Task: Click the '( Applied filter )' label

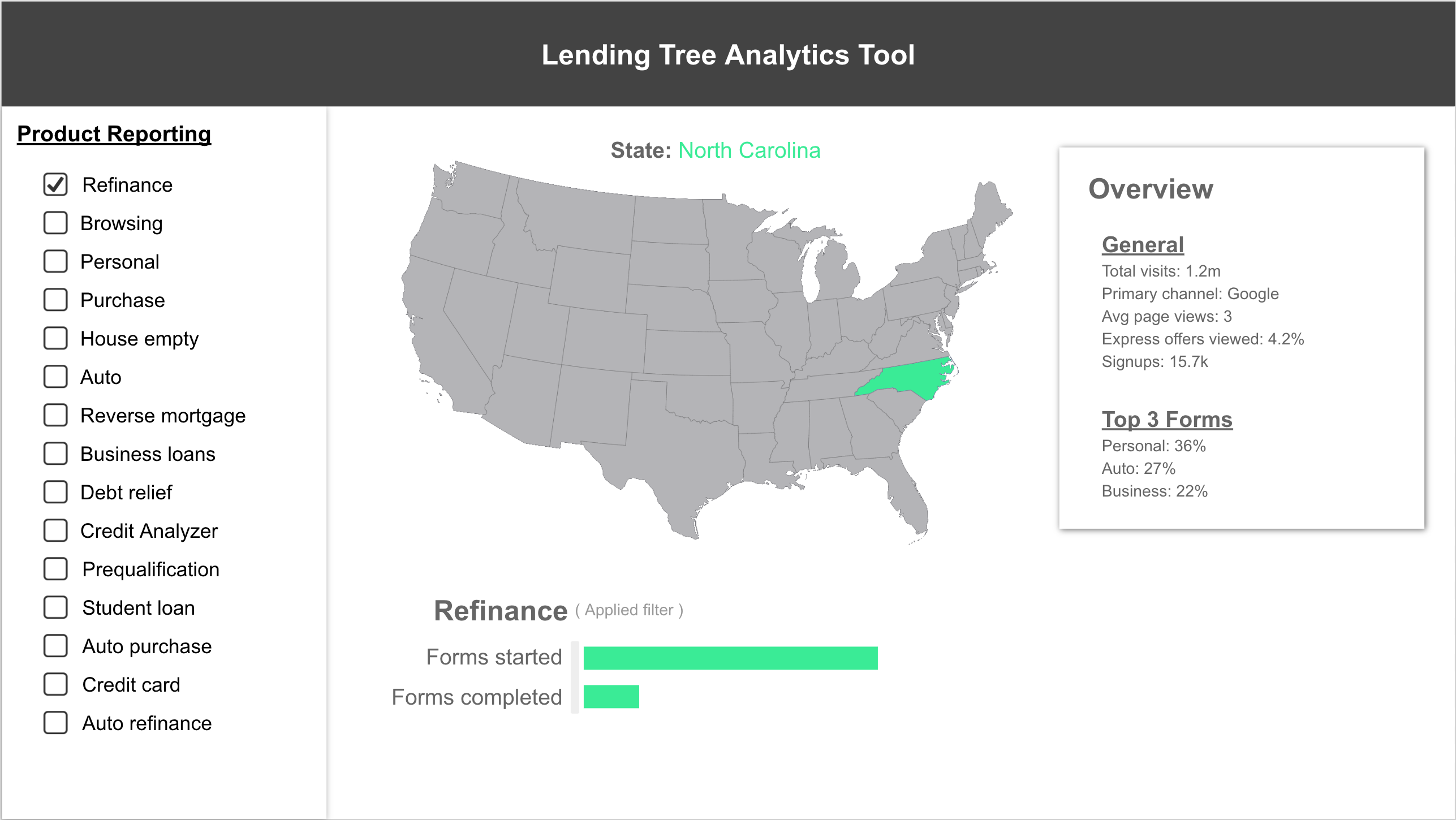Action: pos(629,610)
